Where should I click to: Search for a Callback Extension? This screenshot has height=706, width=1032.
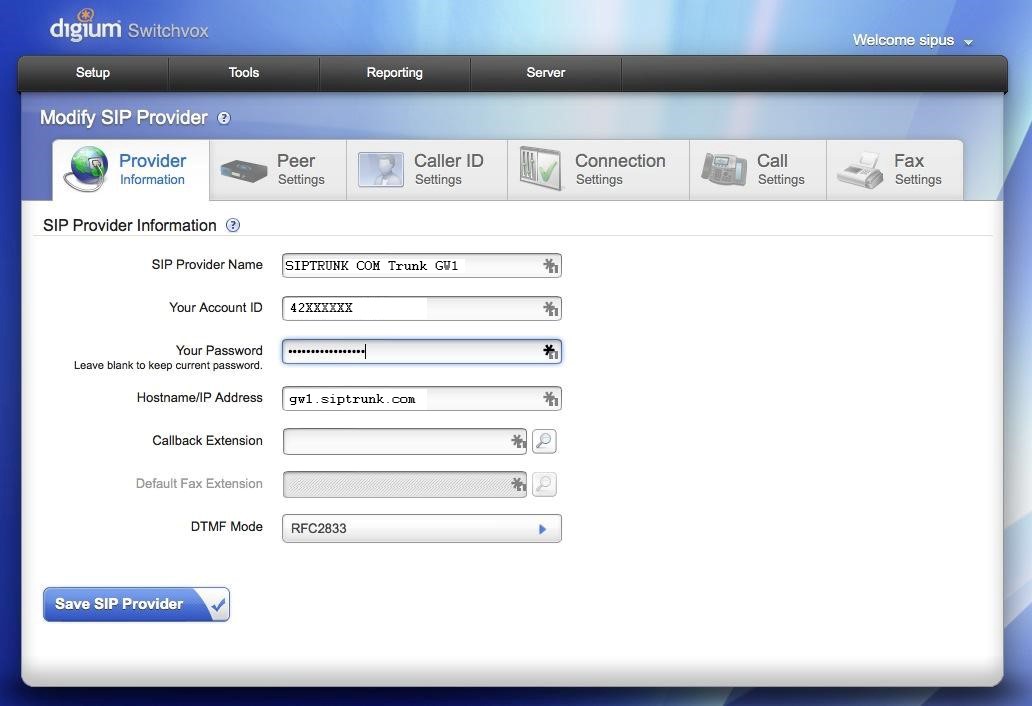(x=544, y=441)
